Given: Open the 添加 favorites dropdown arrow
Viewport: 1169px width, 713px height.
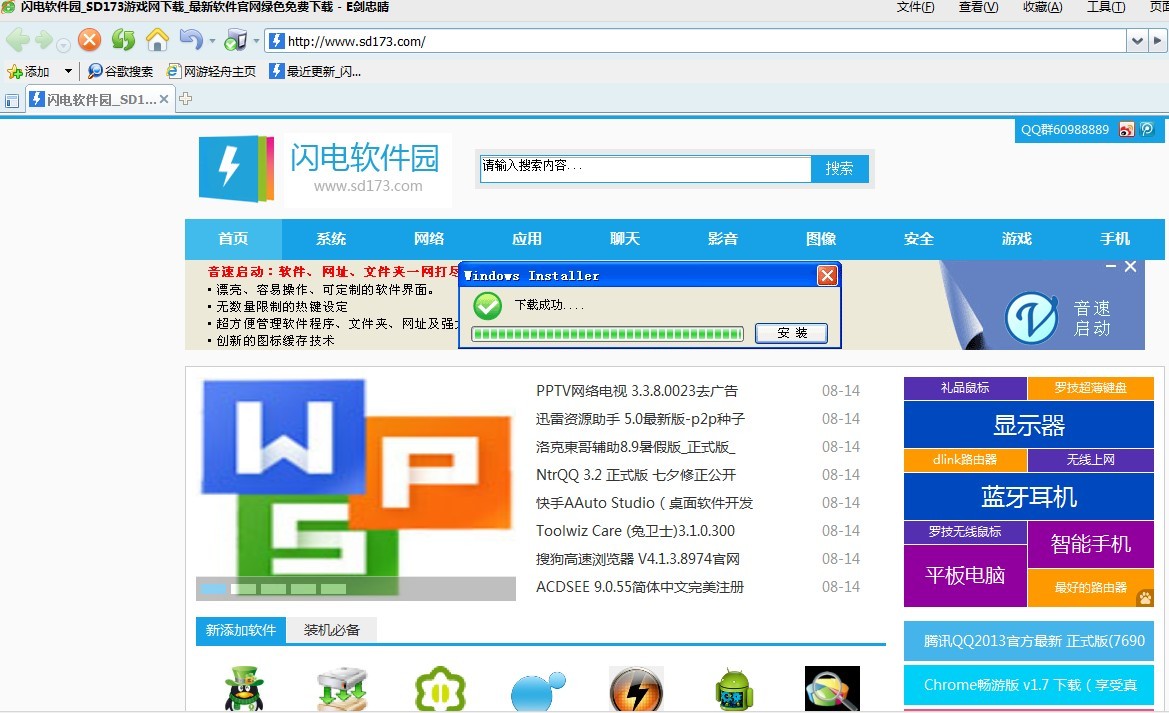Looking at the screenshot, I should click(69, 72).
